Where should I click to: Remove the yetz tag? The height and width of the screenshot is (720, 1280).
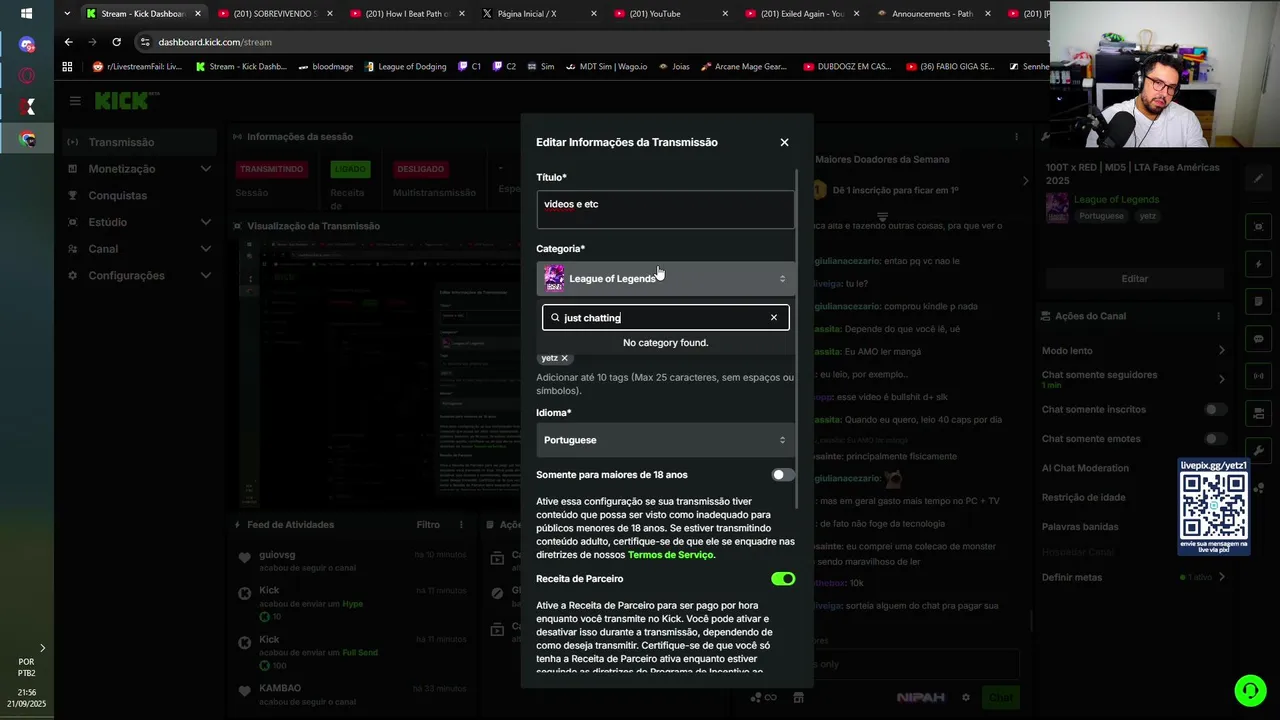[x=564, y=358]
